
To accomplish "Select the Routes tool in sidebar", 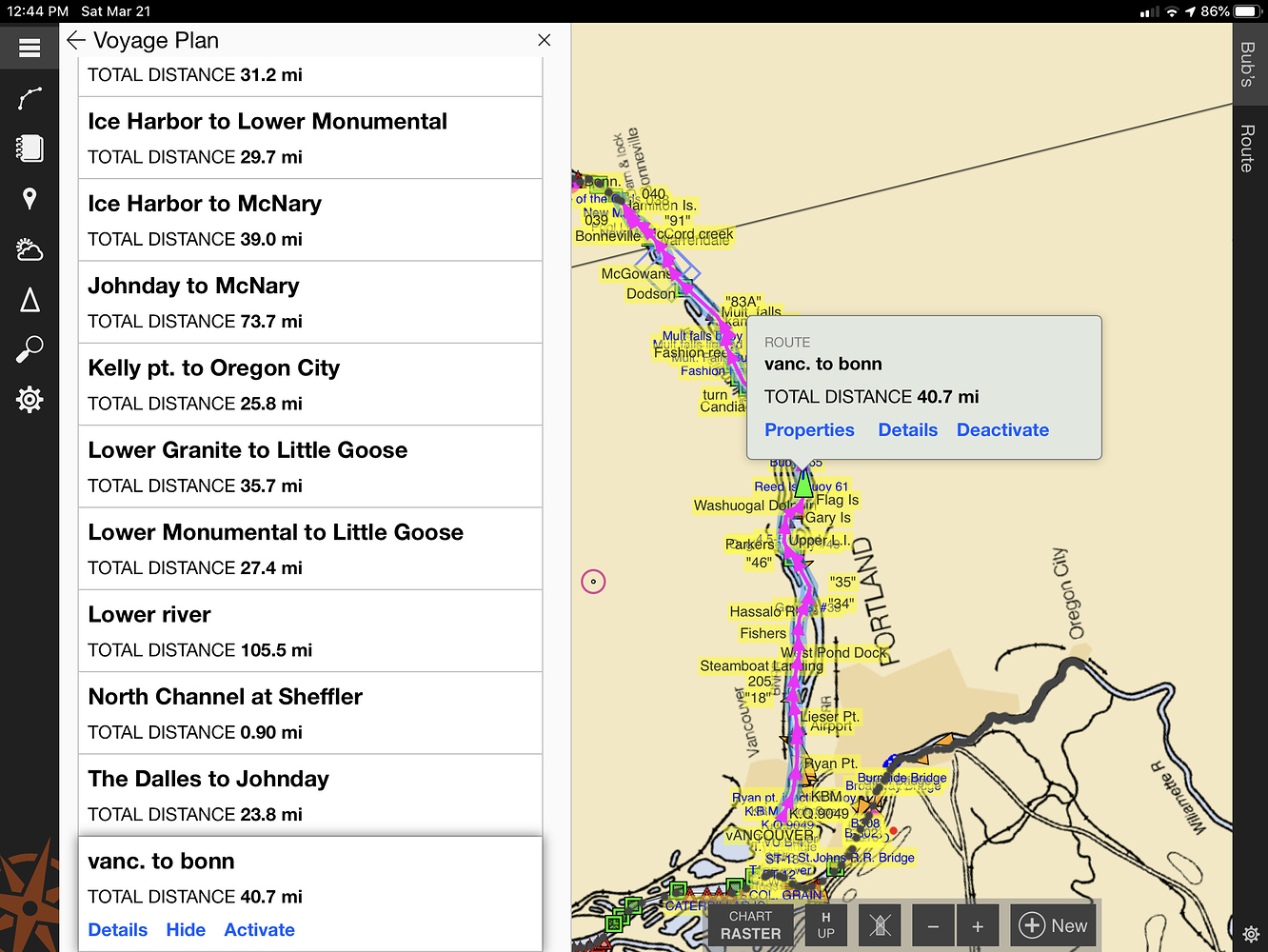I will point(30,98).
